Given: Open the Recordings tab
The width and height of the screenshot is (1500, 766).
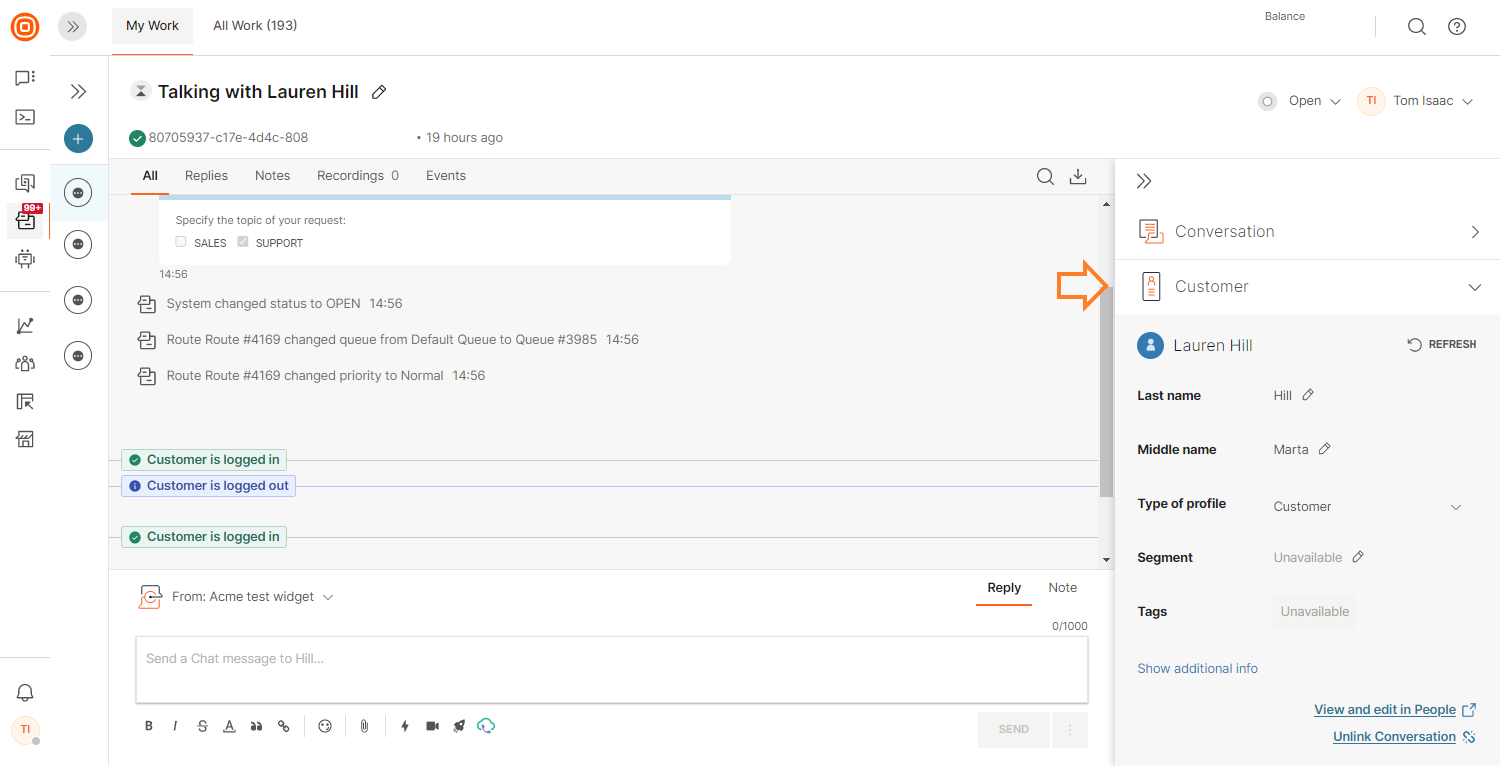Looking at the screenshot, I should click(357, 176).
